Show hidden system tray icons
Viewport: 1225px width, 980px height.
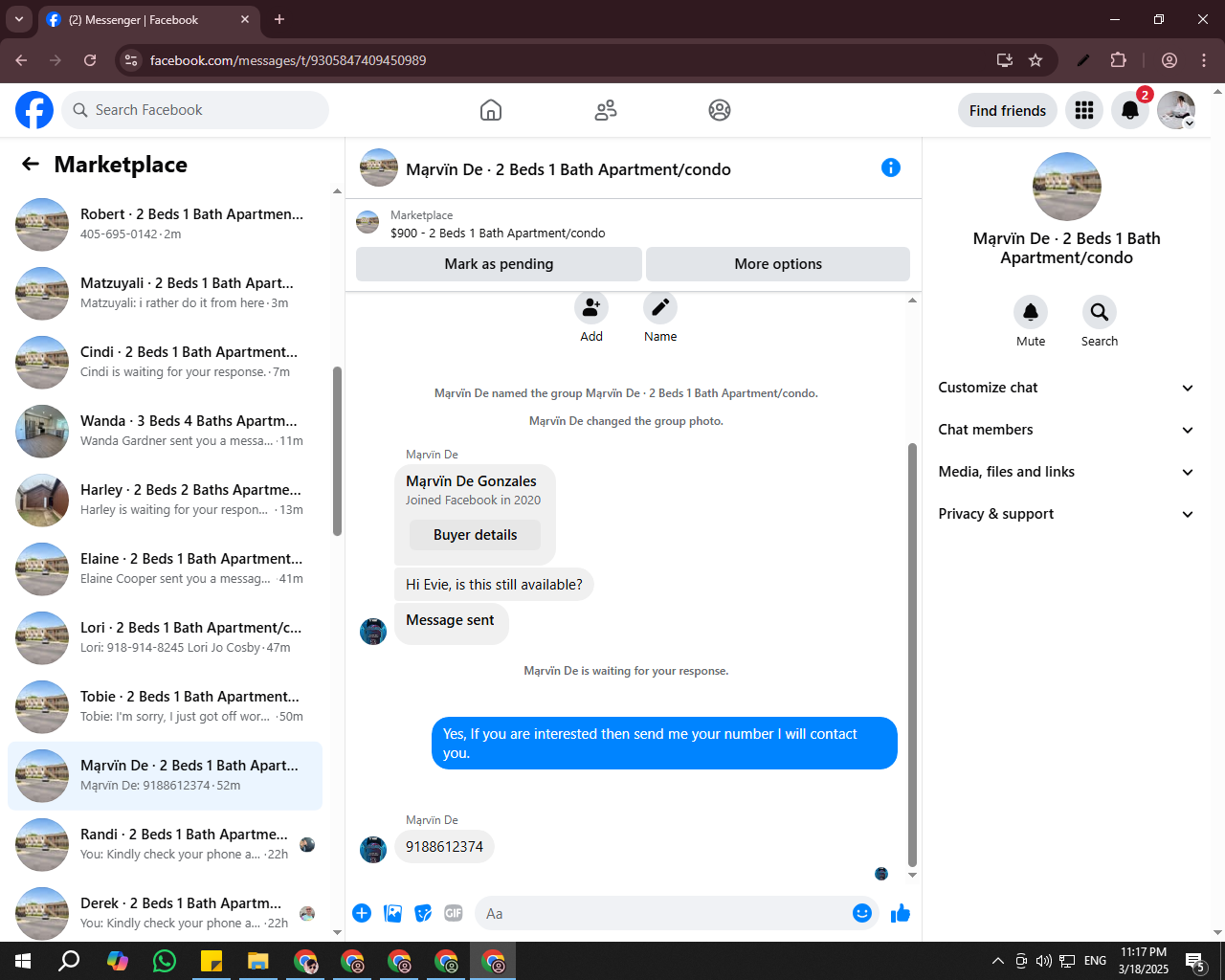[x=997, y=961]
